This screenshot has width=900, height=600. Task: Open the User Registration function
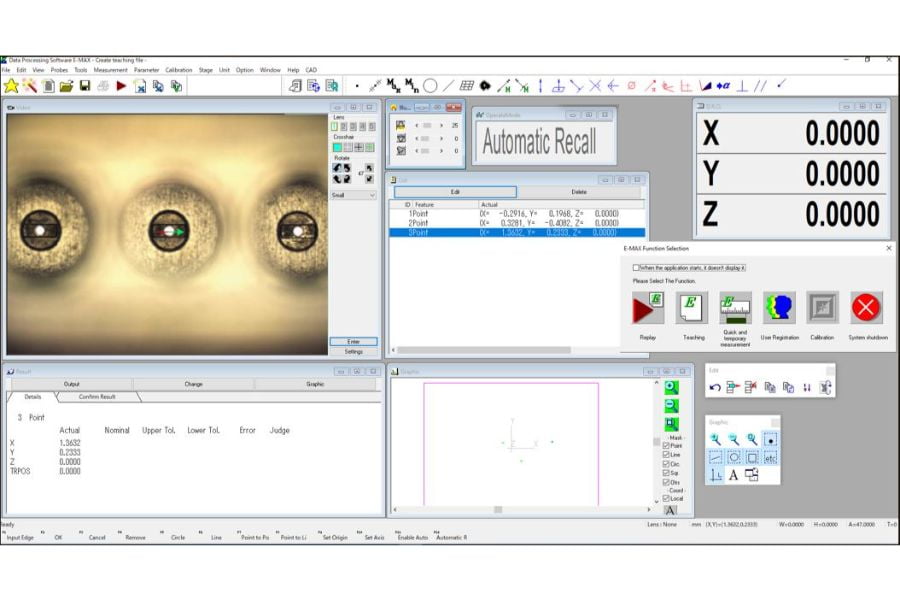779,308
